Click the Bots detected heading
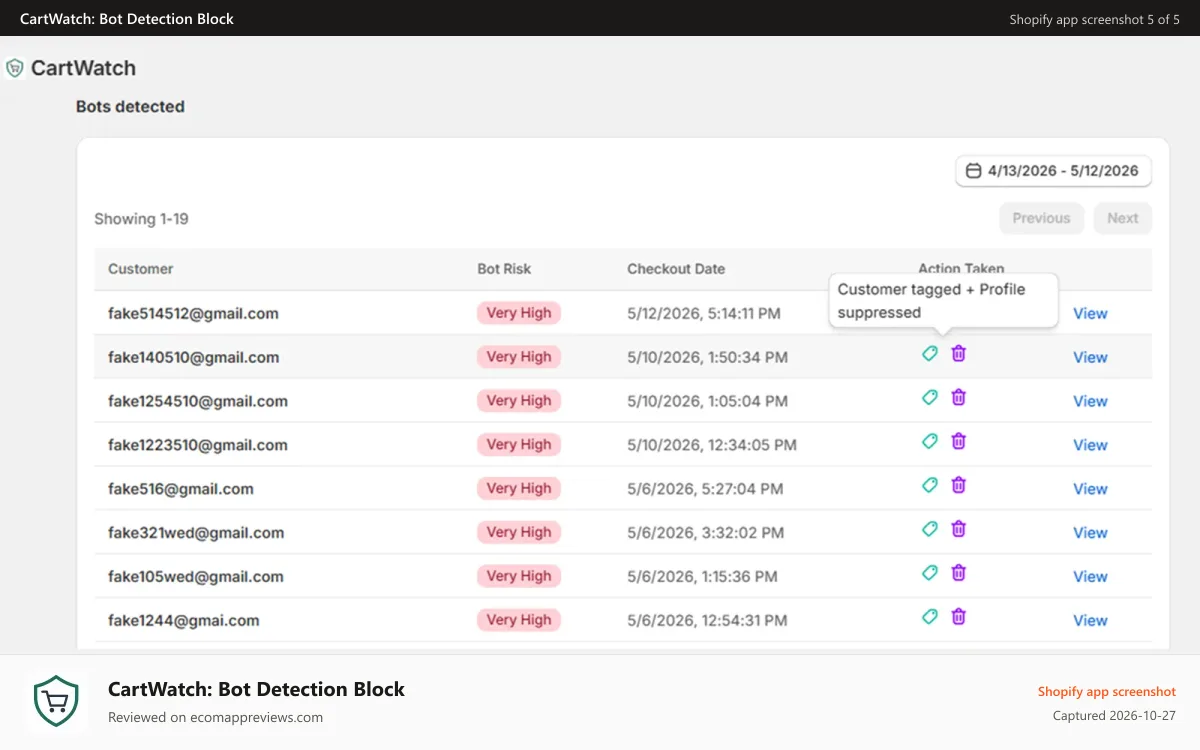 [130, 107]
